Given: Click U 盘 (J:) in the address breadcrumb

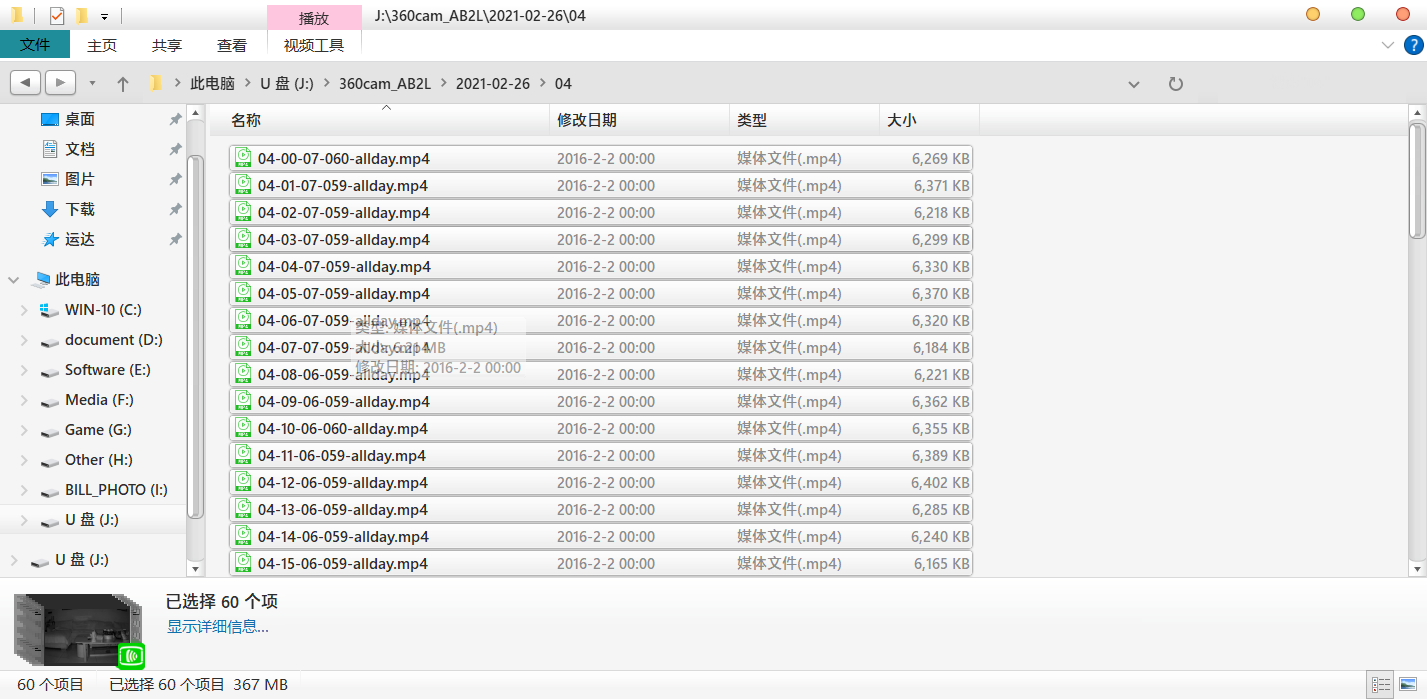Looking at the screenshot, I should [x=287, y=84].
